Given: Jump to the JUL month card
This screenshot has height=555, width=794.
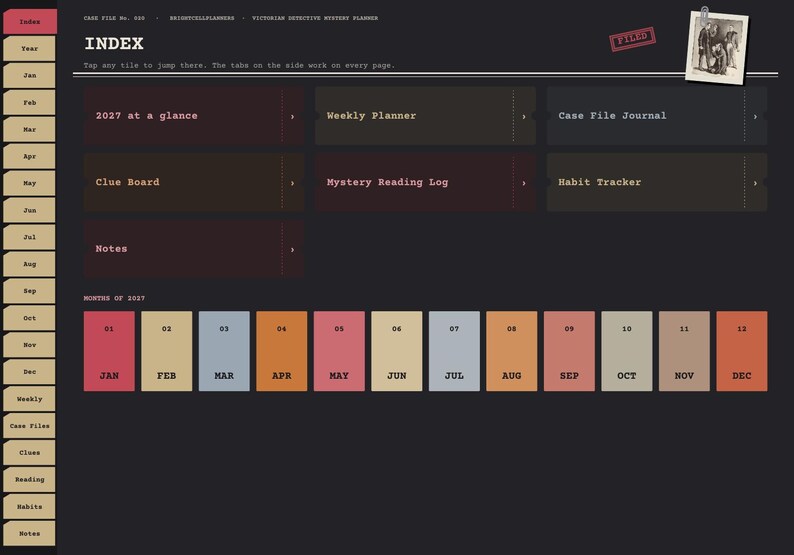Looking at the screenshot, I should pos(454,351).
